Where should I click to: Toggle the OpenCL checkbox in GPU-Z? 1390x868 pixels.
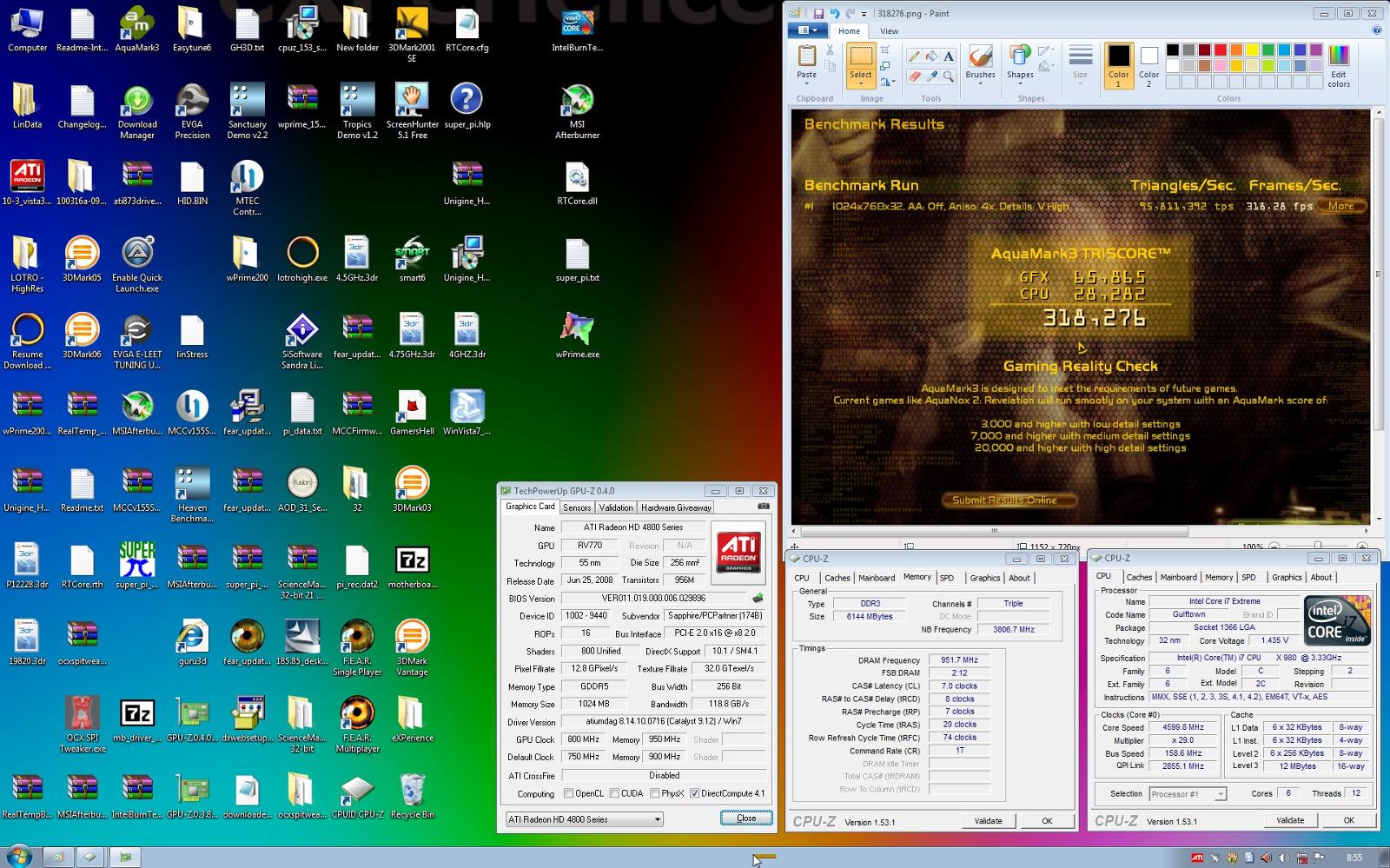pos(568,793)
